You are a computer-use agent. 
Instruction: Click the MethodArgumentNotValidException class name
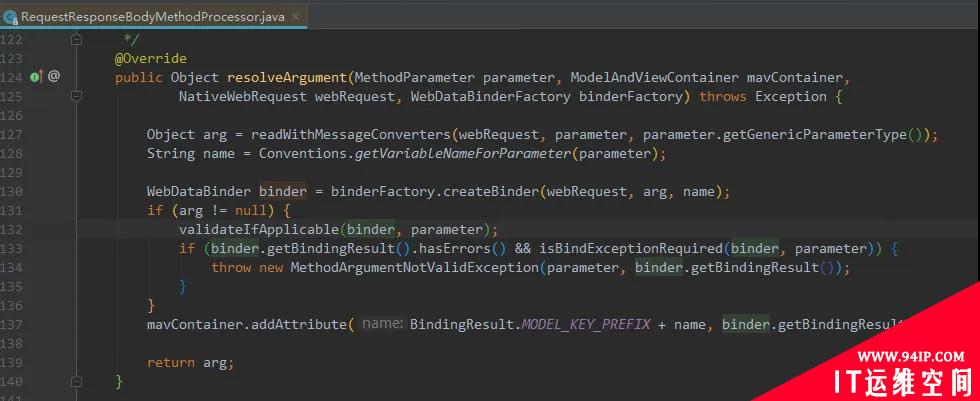(x=414, y=267)
